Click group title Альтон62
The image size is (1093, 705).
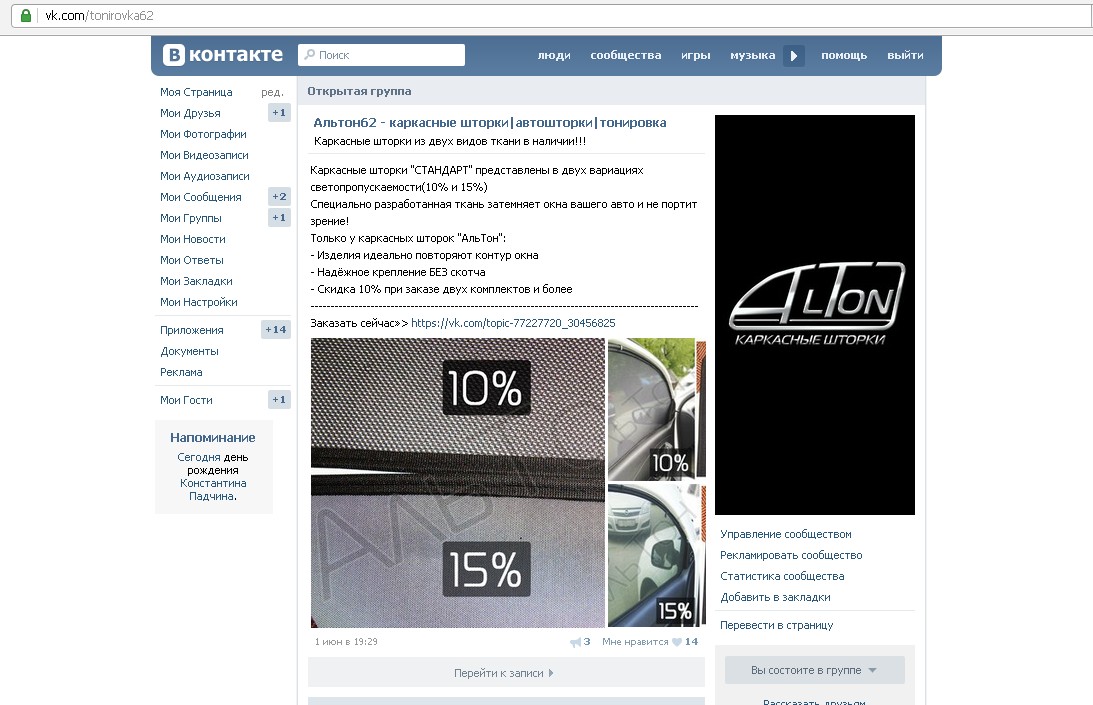pos(489,123)
